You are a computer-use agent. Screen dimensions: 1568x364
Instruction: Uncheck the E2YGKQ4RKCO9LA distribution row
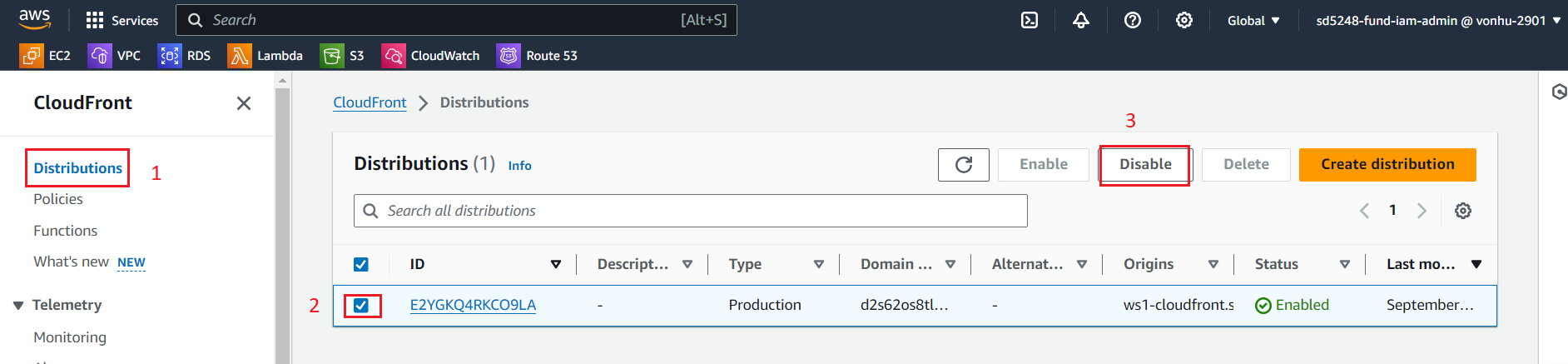pyautogui.click(x=361, y=305)
